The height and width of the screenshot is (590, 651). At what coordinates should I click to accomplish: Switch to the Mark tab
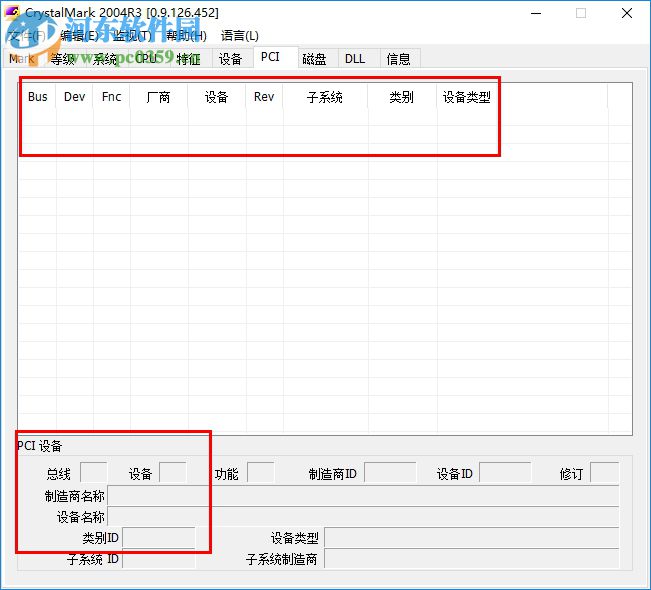pyautogui.click(x=22, y=59)
